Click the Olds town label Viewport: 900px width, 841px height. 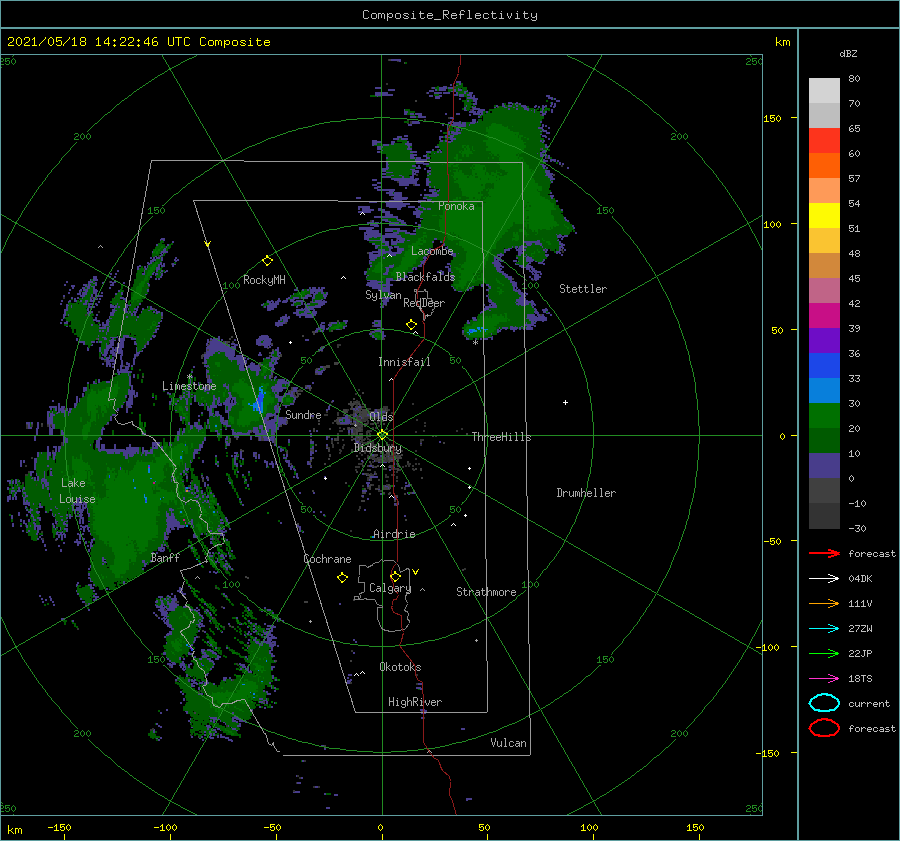pyautogui.click(x=381, y=416)
